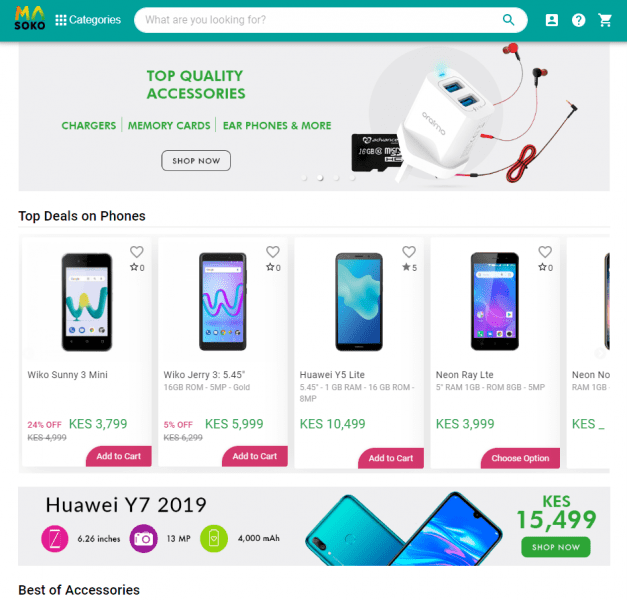The image size is (627, 600).
Task: Toggle wishlist heart on Wiko Jerry 3
Action: (x=273, y=252)
